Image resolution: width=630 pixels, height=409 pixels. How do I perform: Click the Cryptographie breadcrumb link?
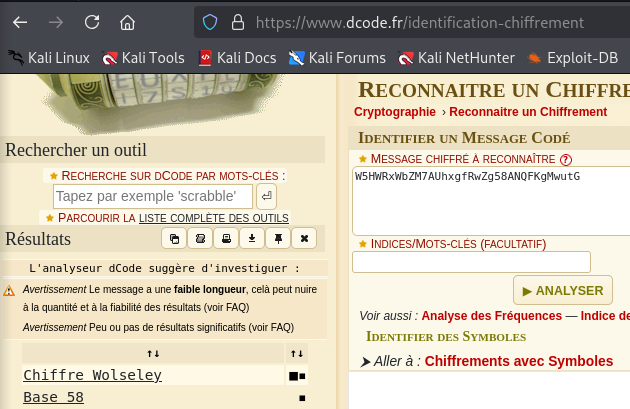pyautogui.click(x=395, y=112)
